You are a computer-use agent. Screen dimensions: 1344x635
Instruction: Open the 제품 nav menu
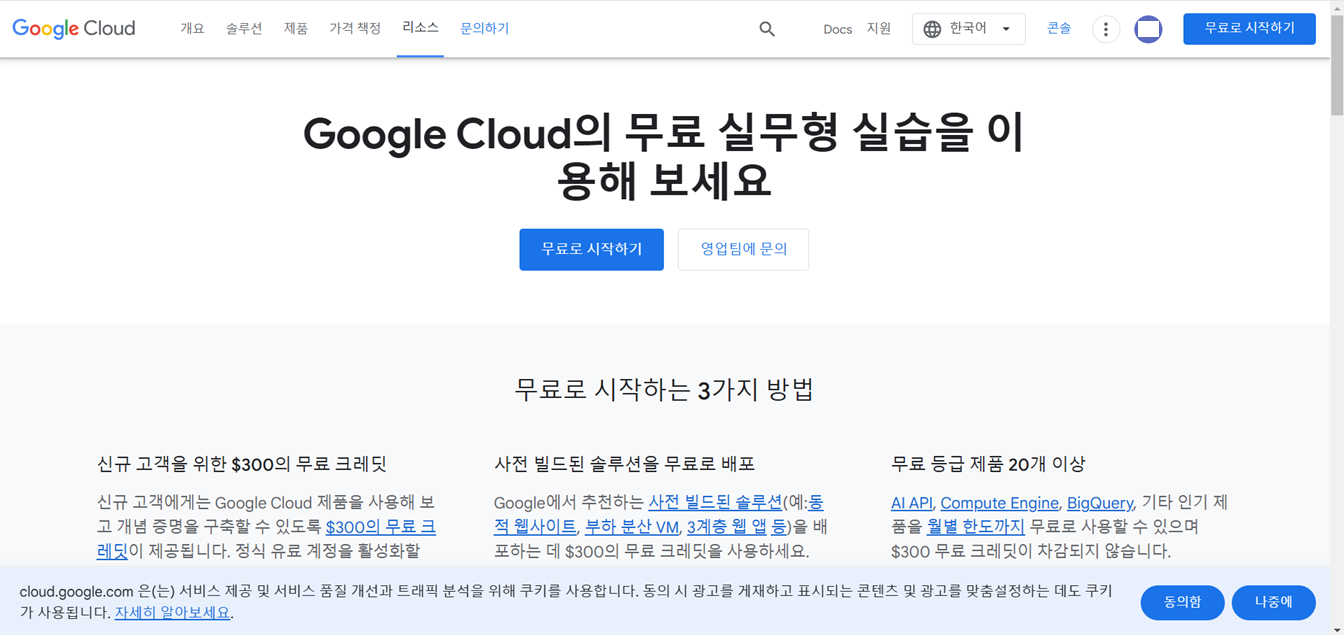pos(296,29)
